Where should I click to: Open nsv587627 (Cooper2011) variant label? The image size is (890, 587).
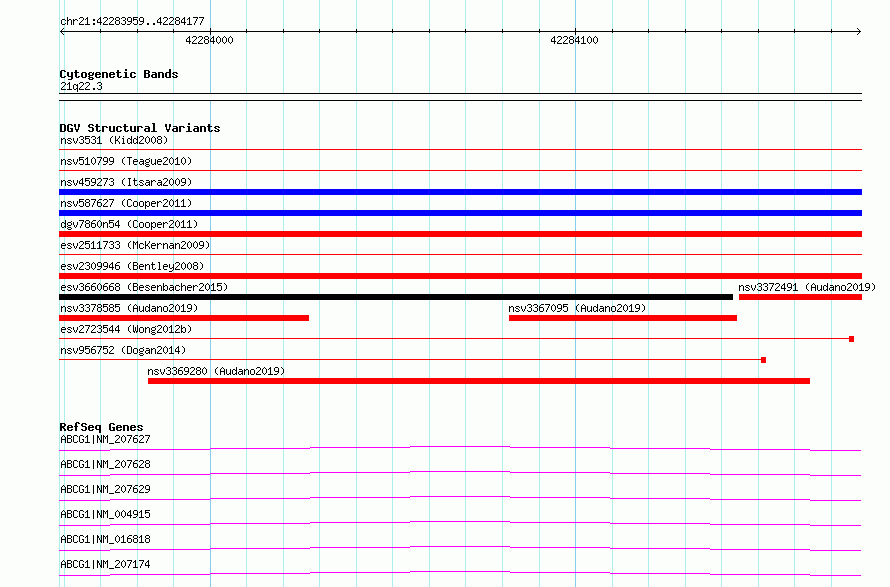point(126,203)
